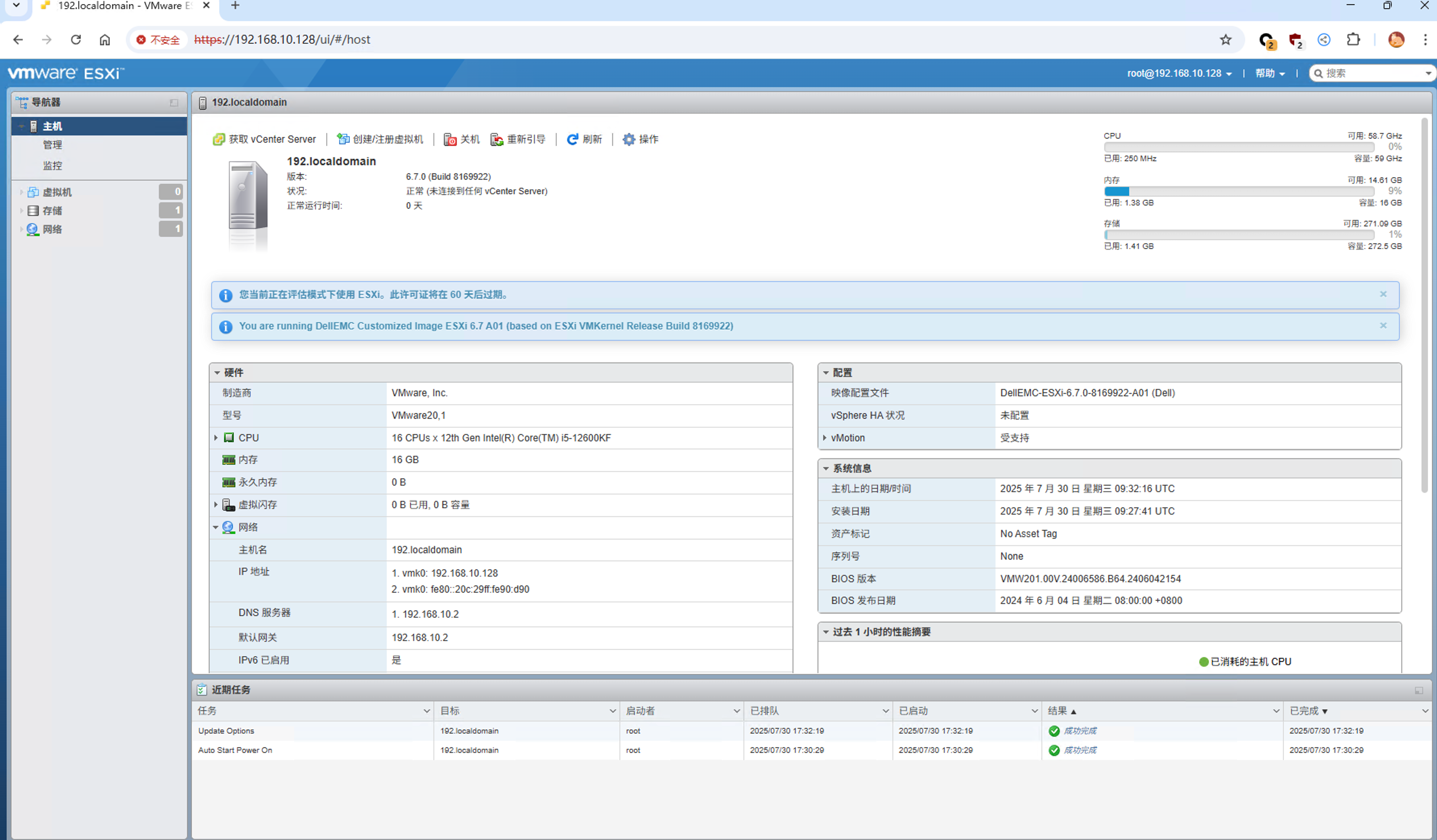
Task: Click result link for Update Options task
Action: (x=1080, y=731)
